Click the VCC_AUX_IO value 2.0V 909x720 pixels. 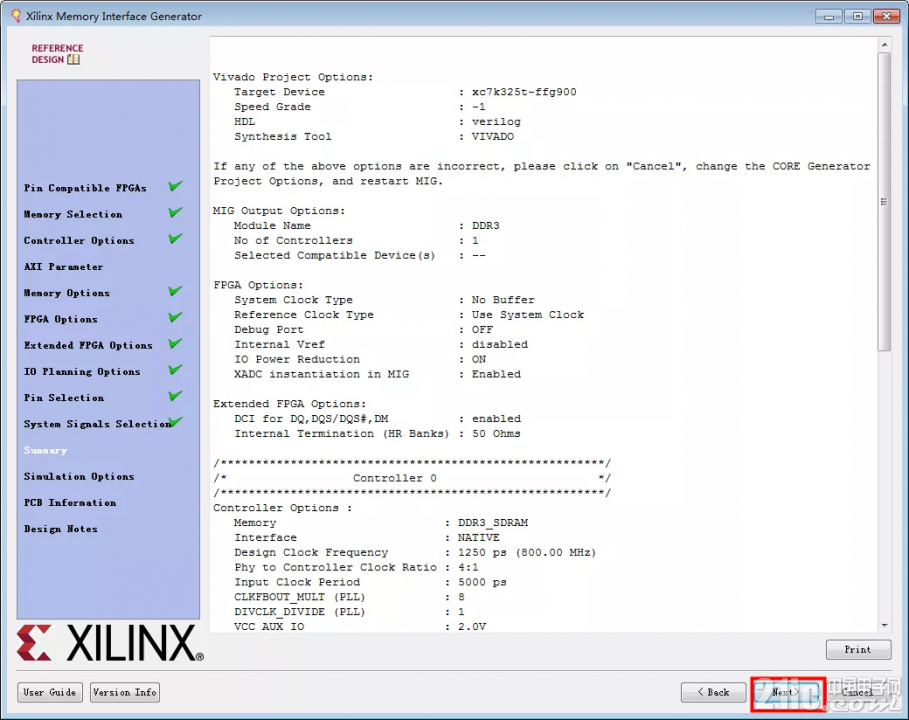click(x=472, y=627)
